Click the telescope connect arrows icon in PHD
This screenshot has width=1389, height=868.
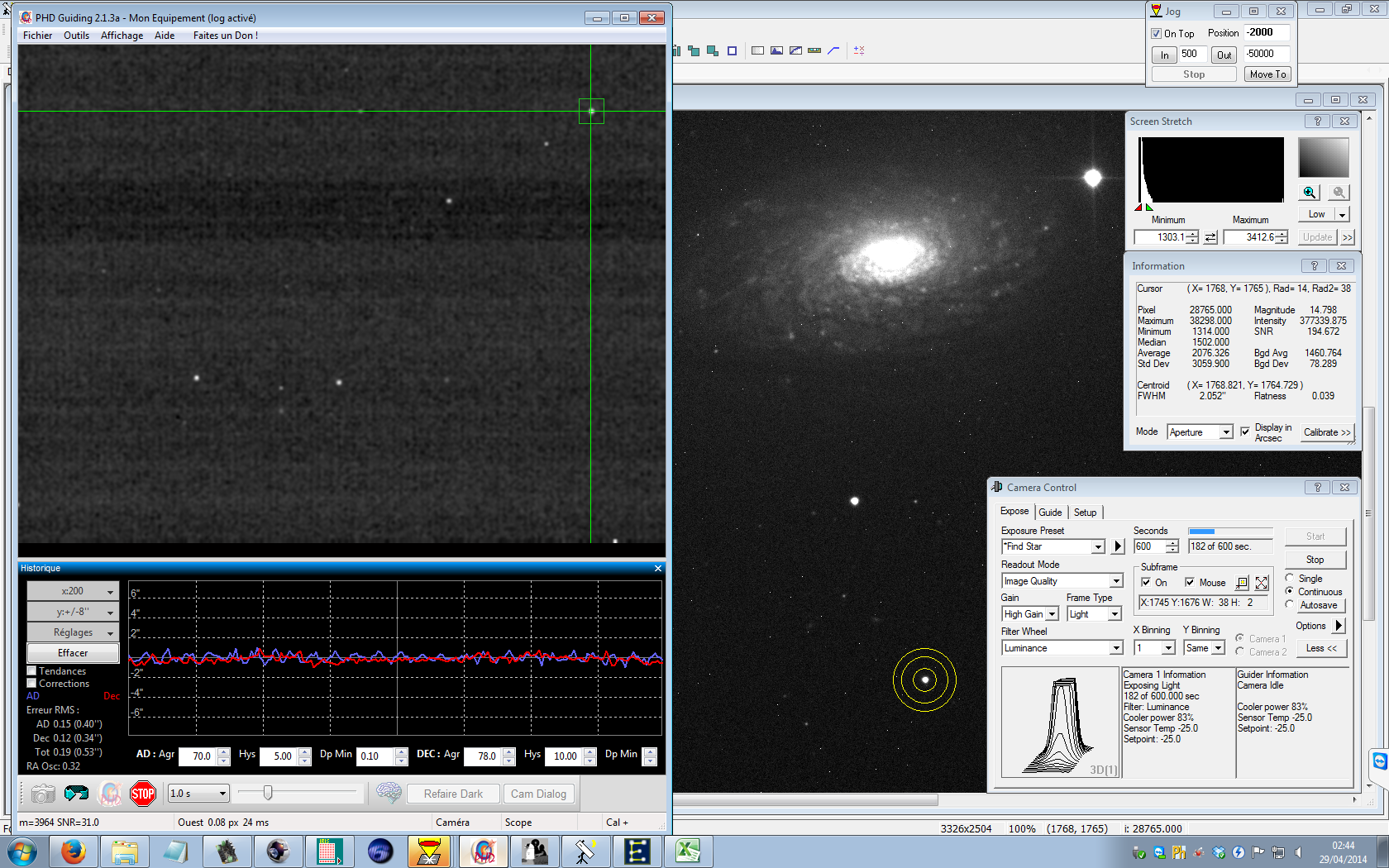click(77, 793)
